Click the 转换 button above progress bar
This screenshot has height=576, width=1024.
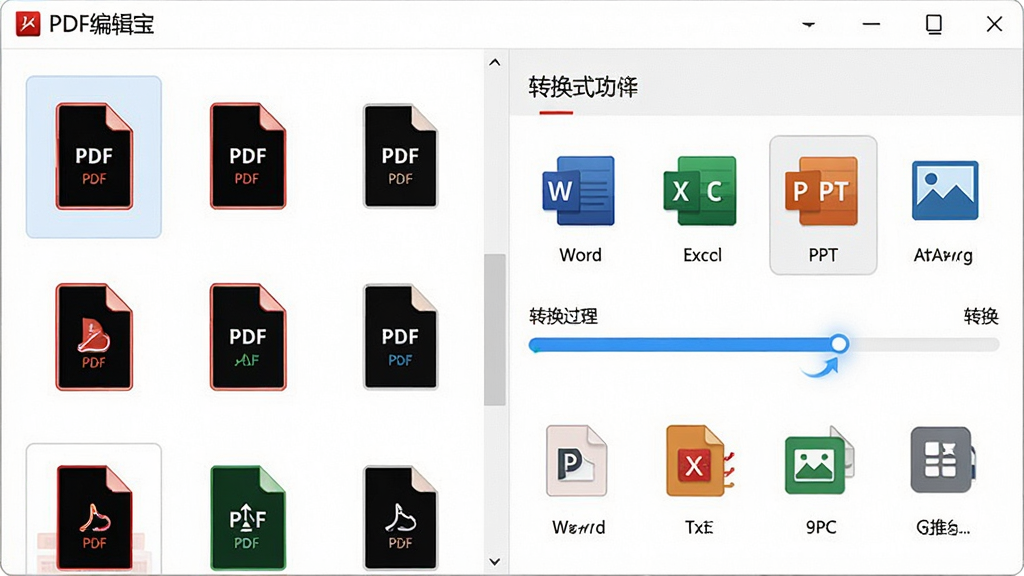tap(981, 317)
